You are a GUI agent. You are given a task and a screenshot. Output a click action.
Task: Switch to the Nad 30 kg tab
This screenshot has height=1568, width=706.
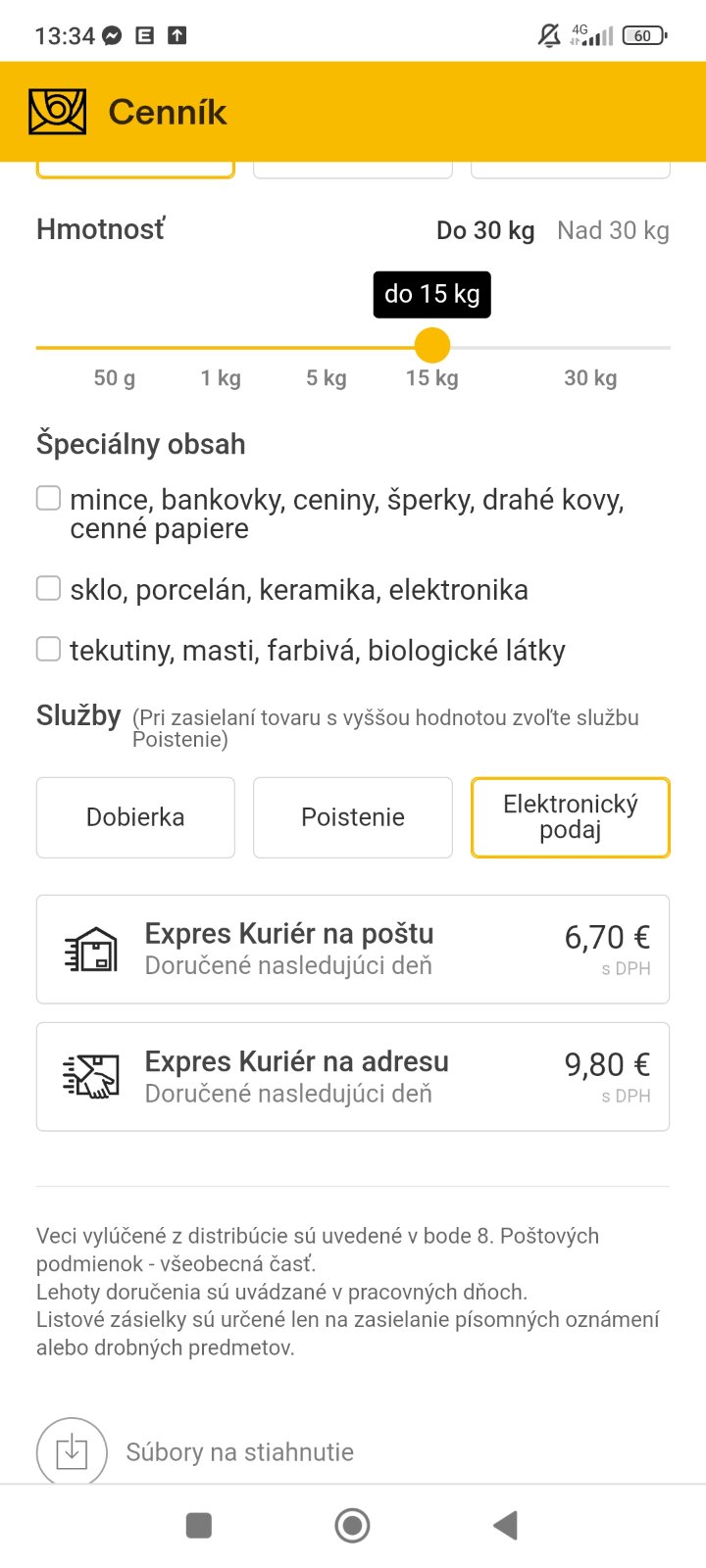tap(613, 230)
